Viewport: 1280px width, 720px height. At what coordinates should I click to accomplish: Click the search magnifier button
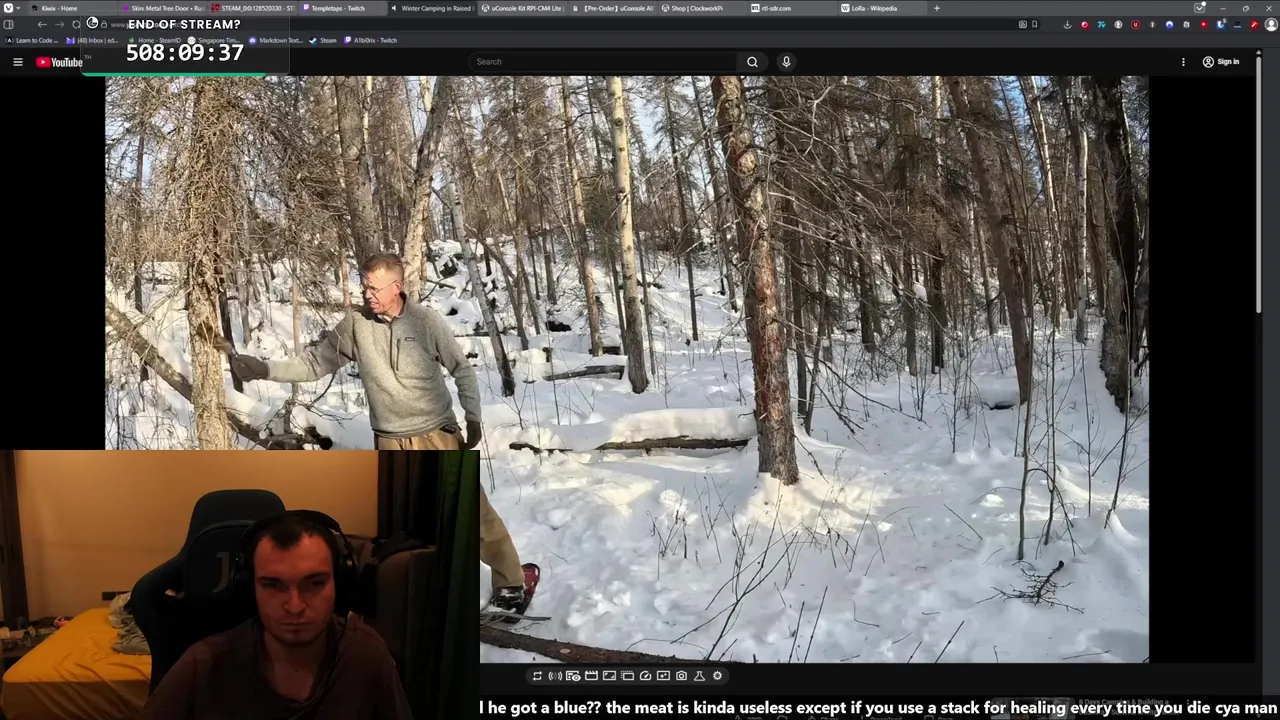pyautogui.click(x=752, y=62)
